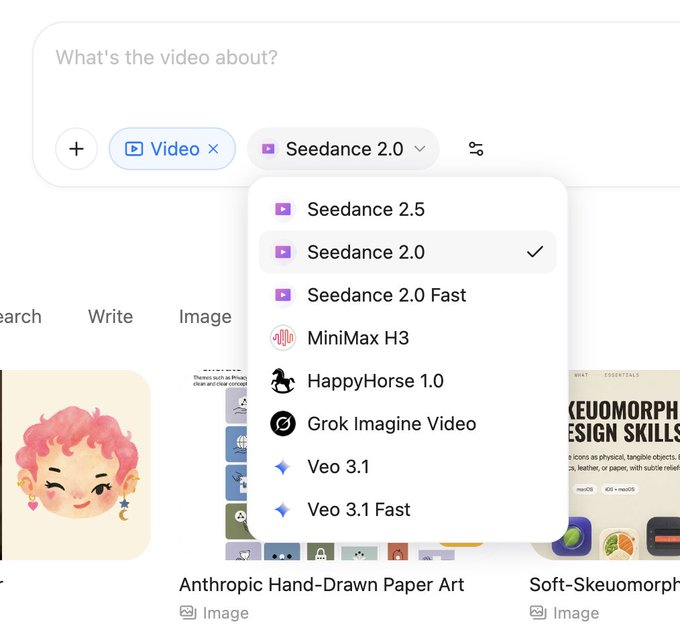Click purple icon in selected model button
The width and height of the screenshot is (680, 638).
pos(268,149)
